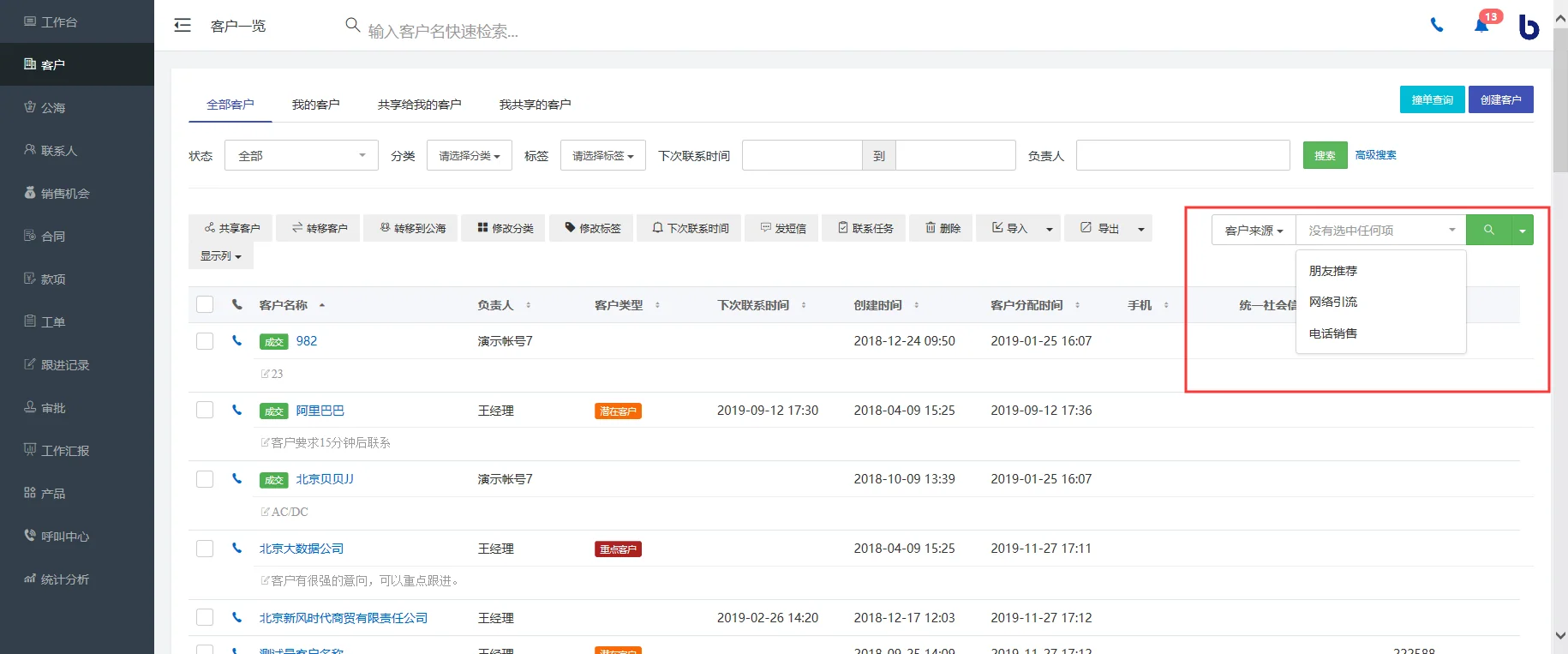
Task: Collapse the sidebar with the menu toggle icon
Action: [x=183, y=25]
